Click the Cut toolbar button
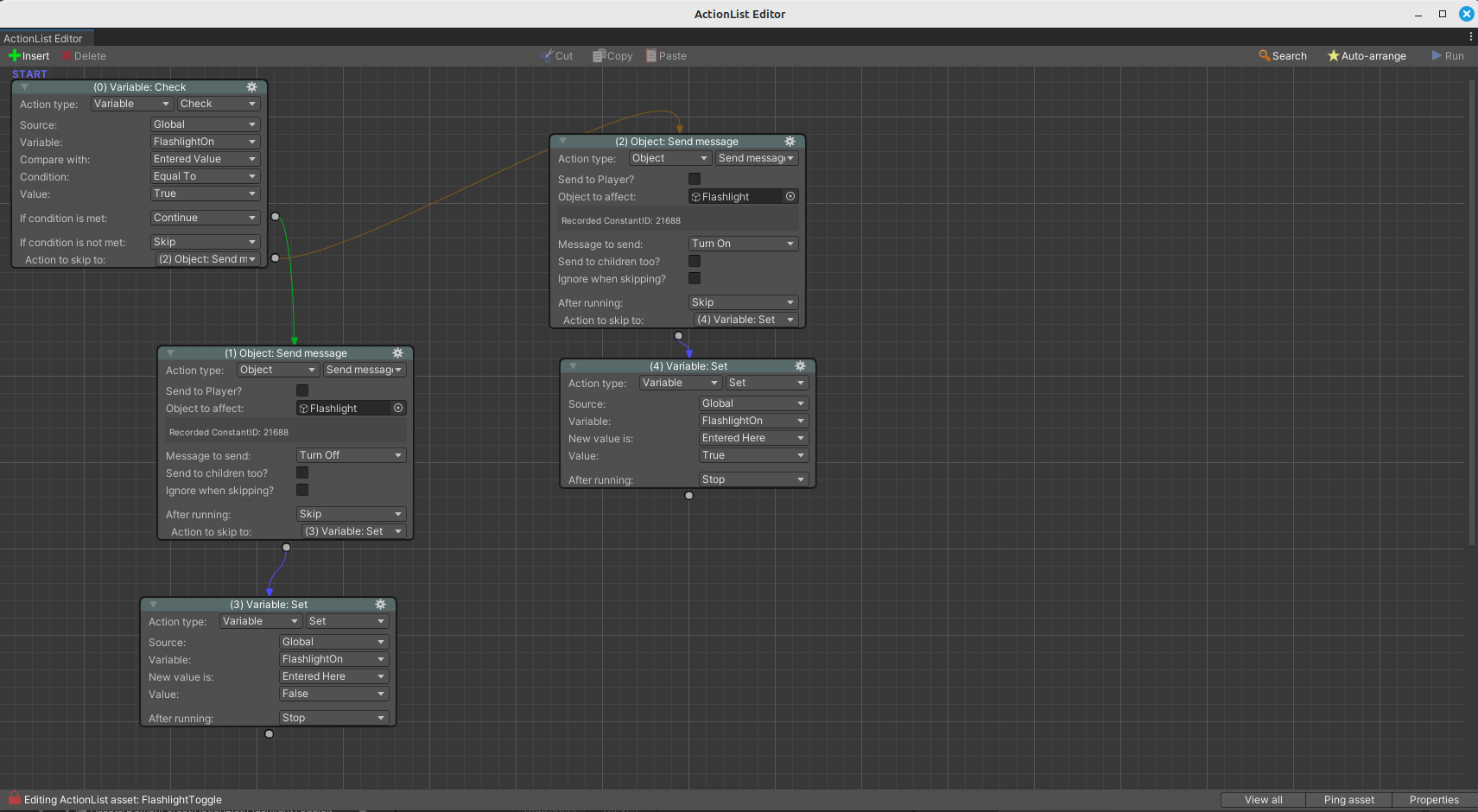The height and width of the screenshot is (812, 1478). click(x=557, y=56)
